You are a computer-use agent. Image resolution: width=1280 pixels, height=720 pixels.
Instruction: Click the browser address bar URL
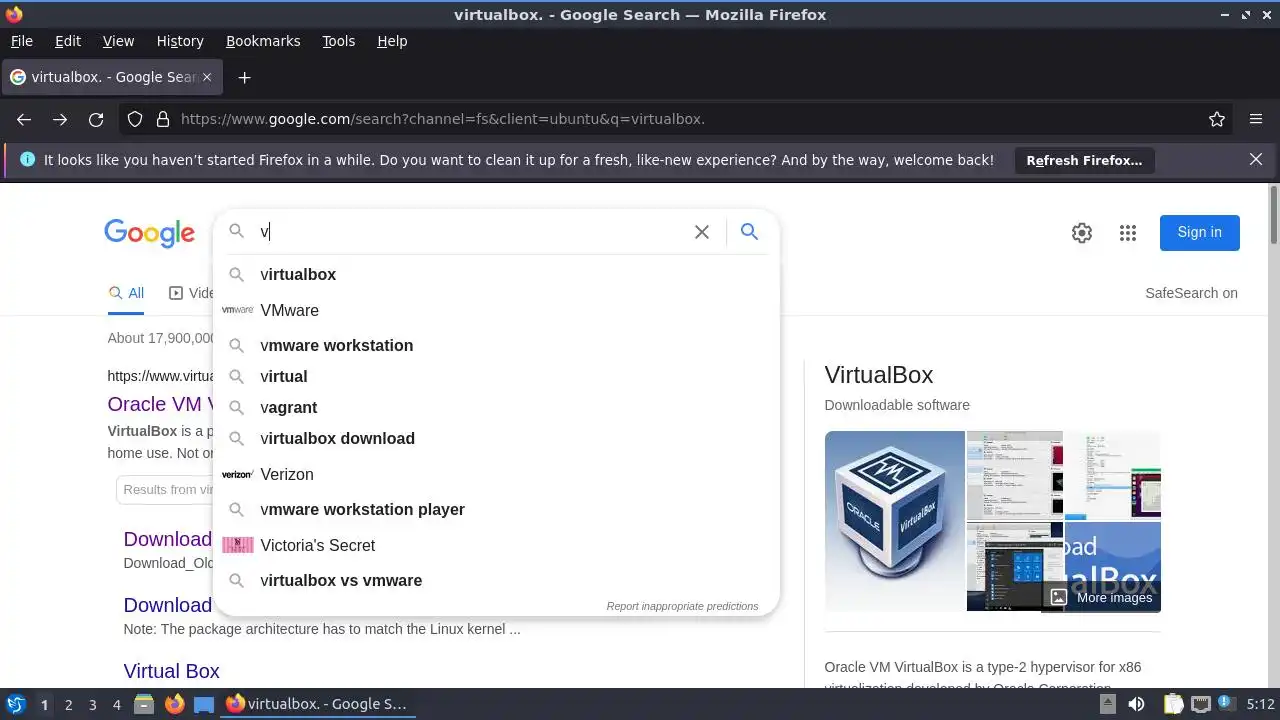coord(443,119)
